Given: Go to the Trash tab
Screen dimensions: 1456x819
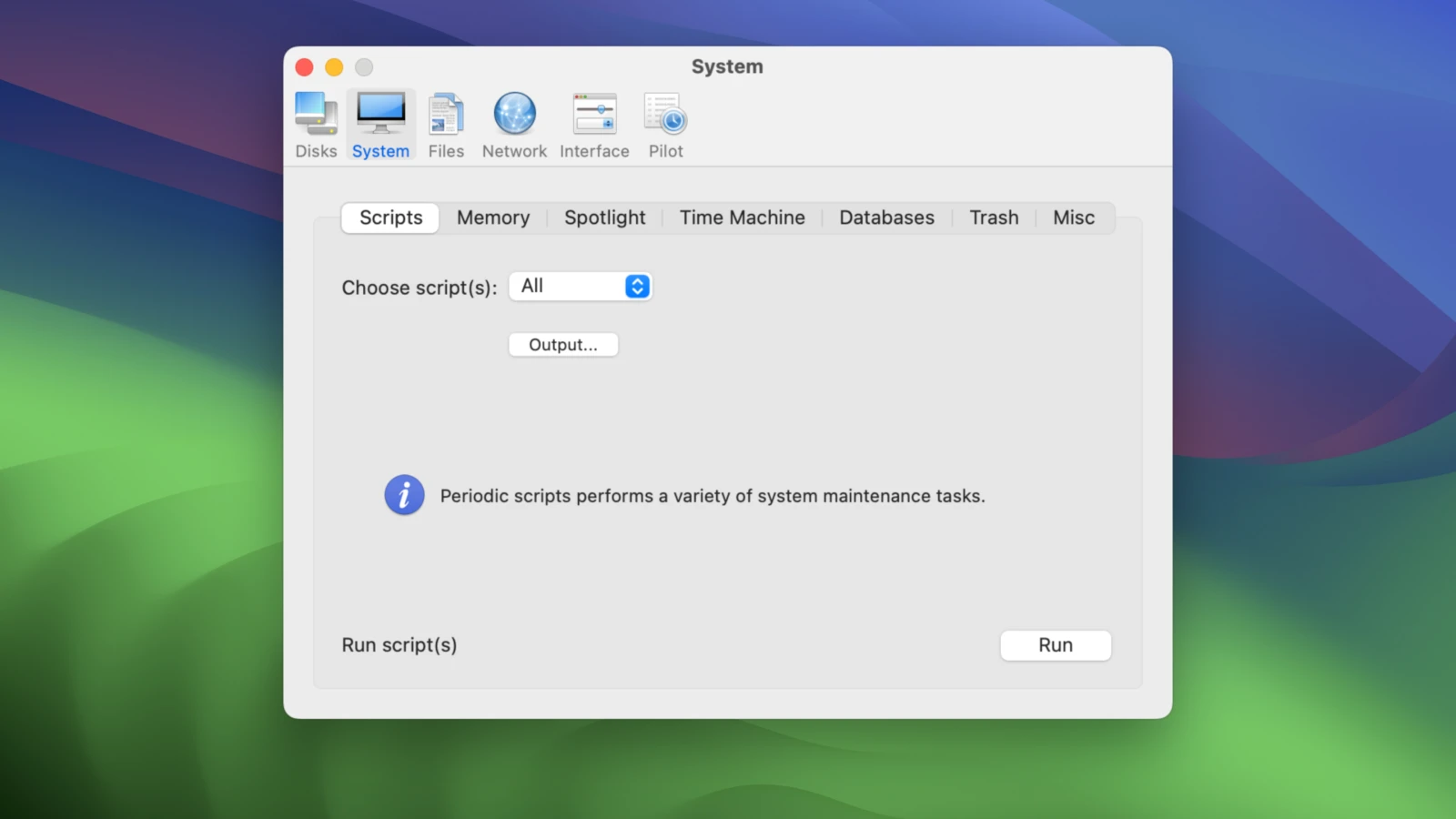Looking at the screenshot, I should click(x=994, y=217).
